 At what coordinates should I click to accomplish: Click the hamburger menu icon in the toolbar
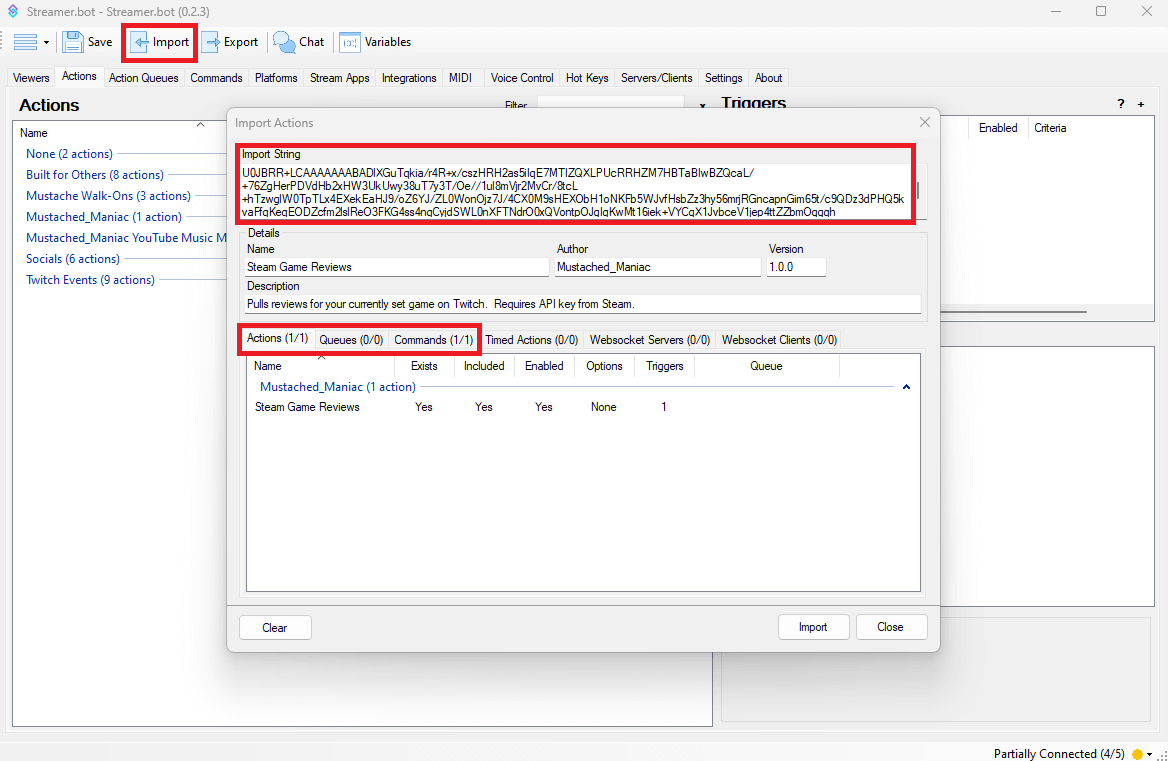point(25,42)
